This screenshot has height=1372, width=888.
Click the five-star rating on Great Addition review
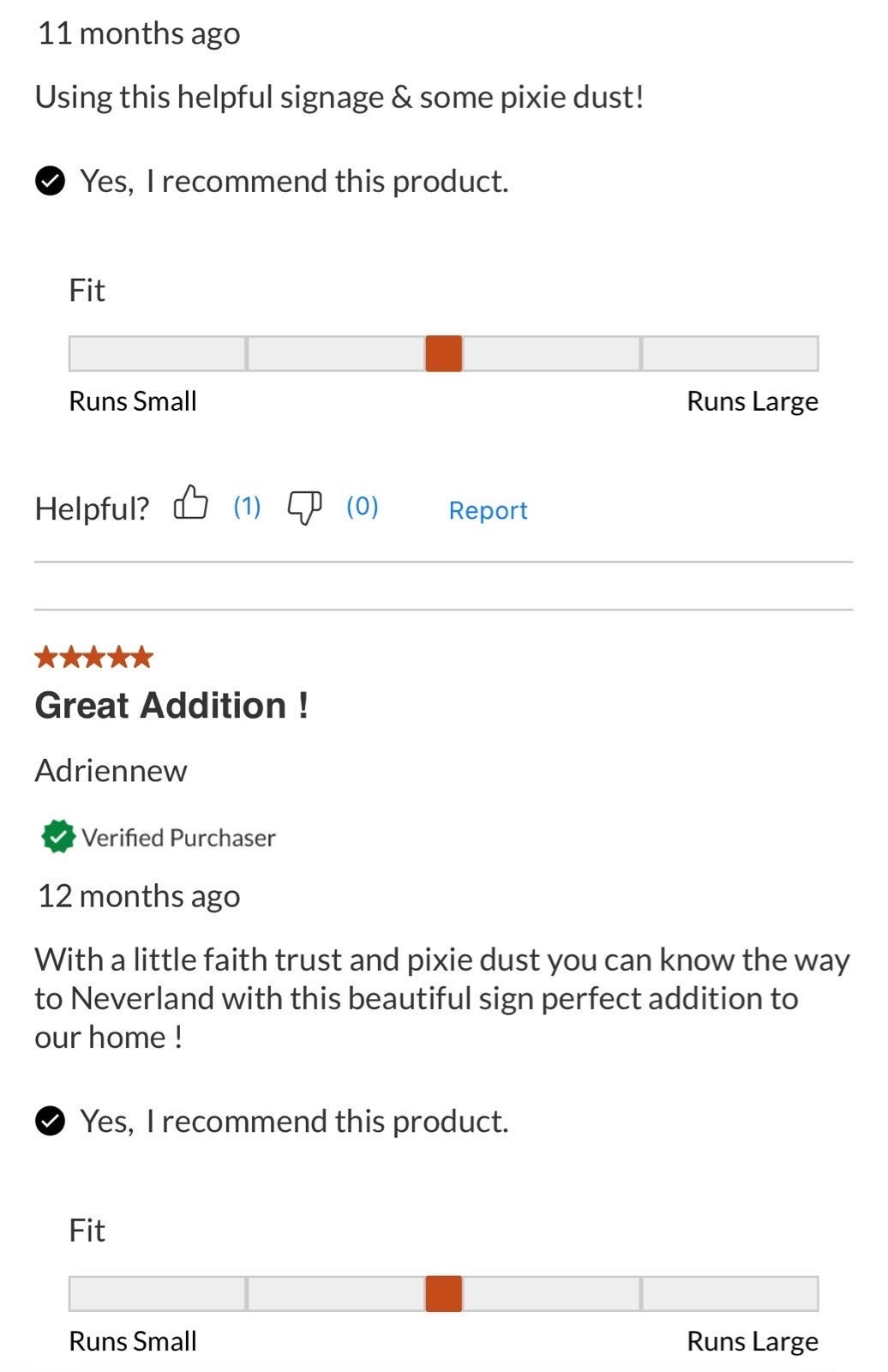point(93,658)
